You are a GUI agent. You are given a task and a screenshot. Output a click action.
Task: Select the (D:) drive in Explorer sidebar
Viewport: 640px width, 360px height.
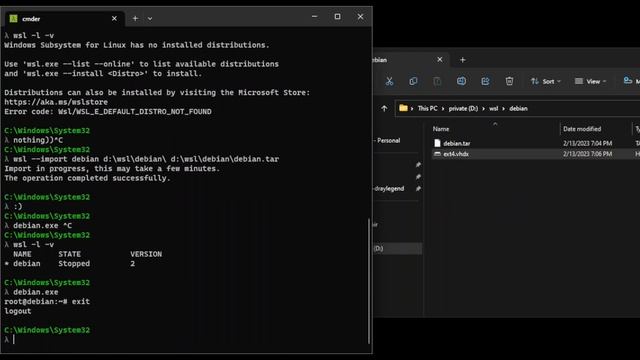398,248
